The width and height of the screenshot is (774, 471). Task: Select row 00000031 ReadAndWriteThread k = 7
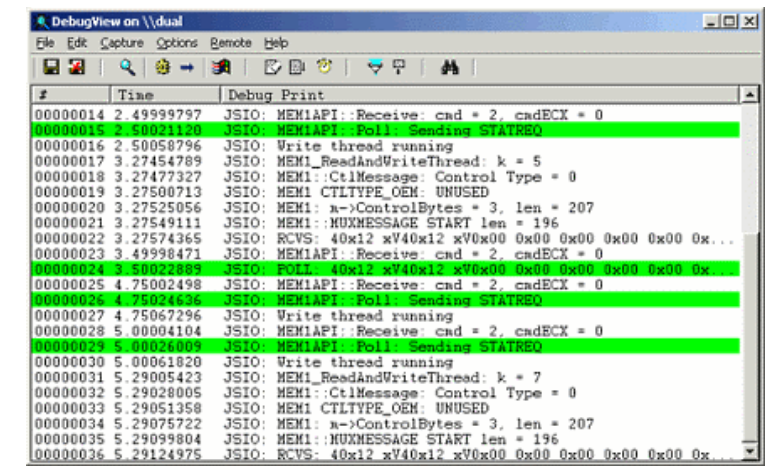[x=386, y=377]
